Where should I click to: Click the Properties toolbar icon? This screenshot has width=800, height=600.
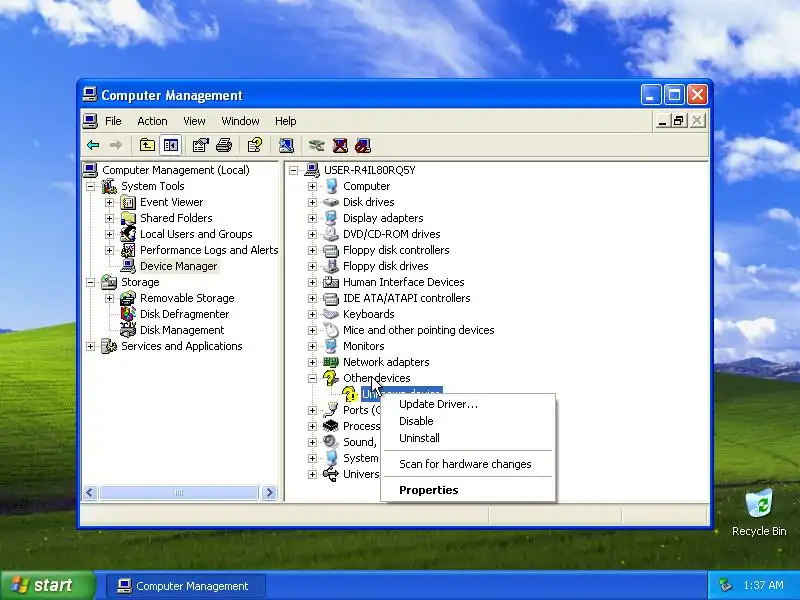click(x=201, y=145)
